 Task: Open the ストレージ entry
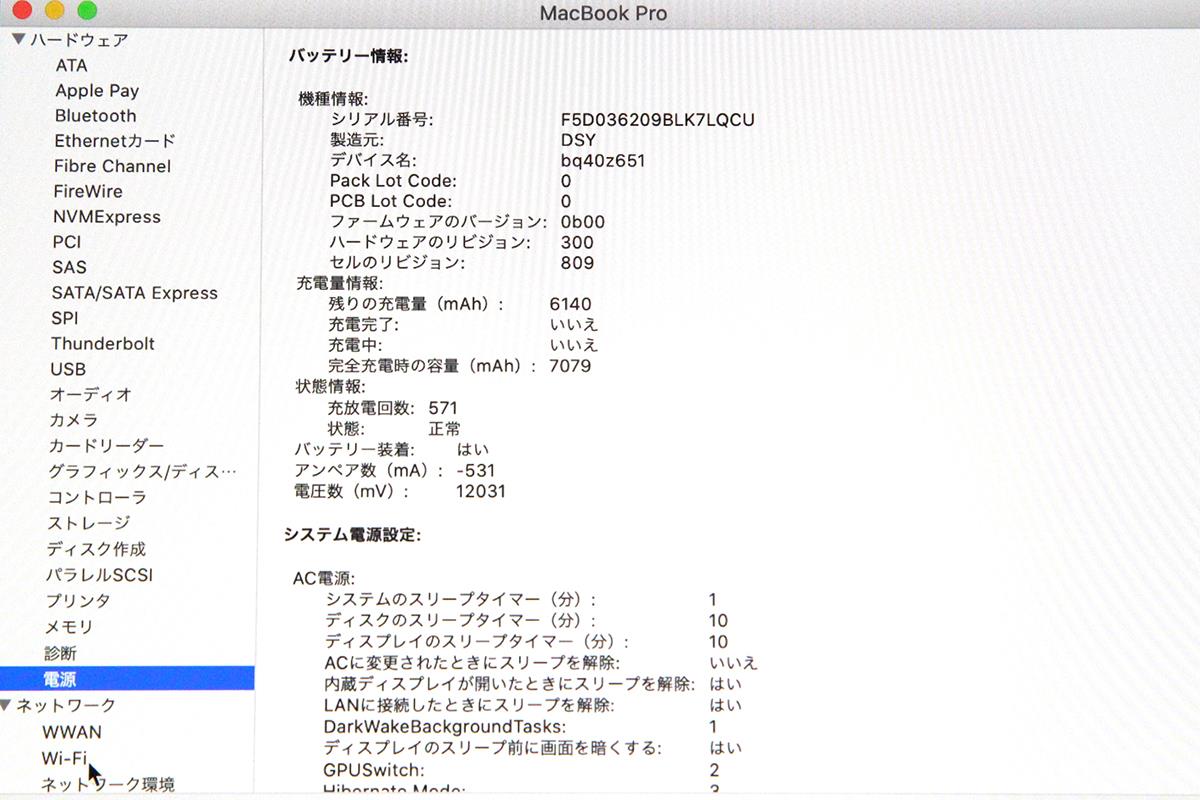click(x=89, y=523)
